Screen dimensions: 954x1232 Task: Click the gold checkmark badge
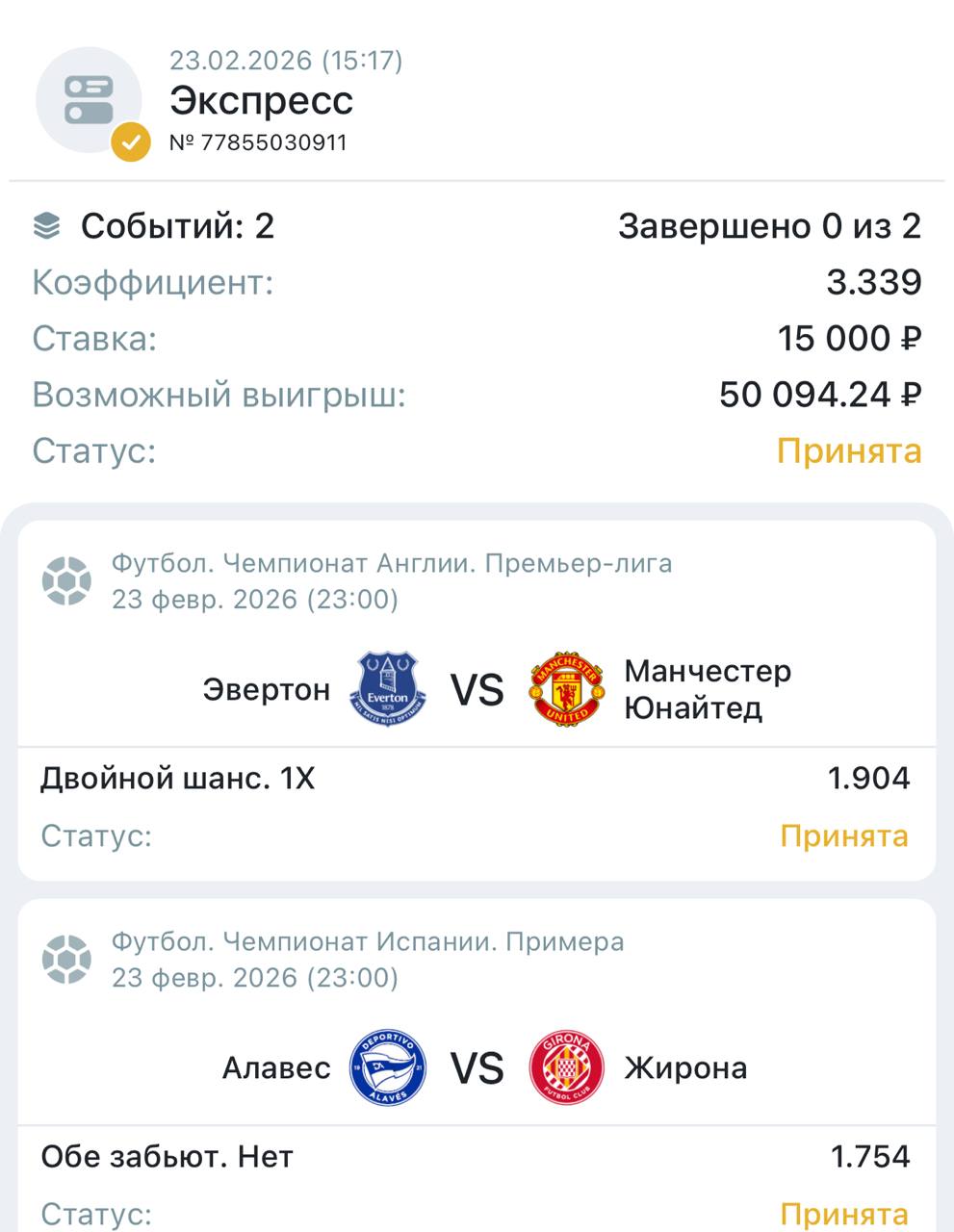pos(131,142)
